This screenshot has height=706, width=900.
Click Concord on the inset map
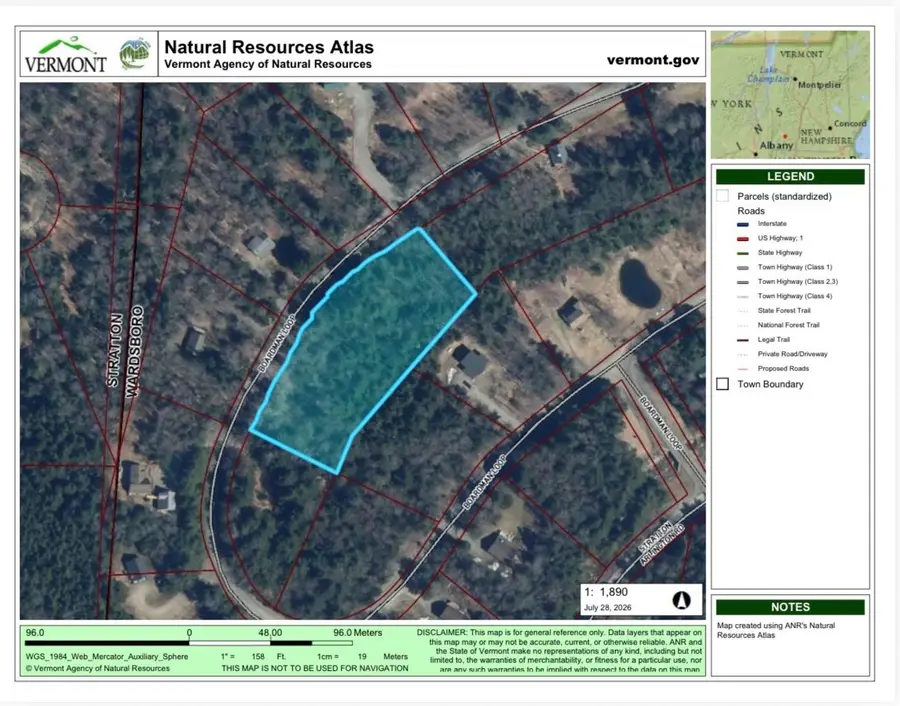850,123
